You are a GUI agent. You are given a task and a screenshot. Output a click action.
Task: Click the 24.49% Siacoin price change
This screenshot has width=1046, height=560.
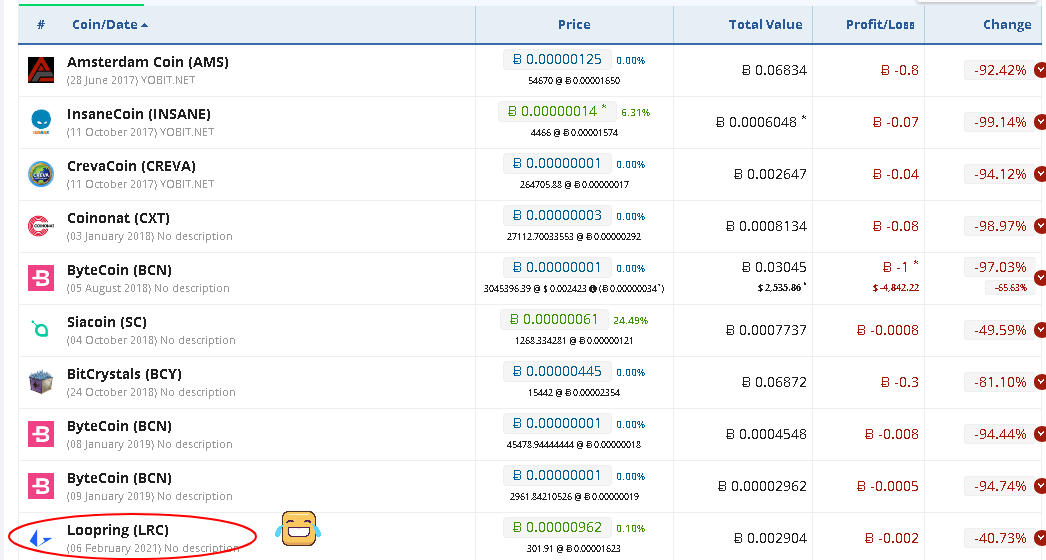(x=630, y=321)
